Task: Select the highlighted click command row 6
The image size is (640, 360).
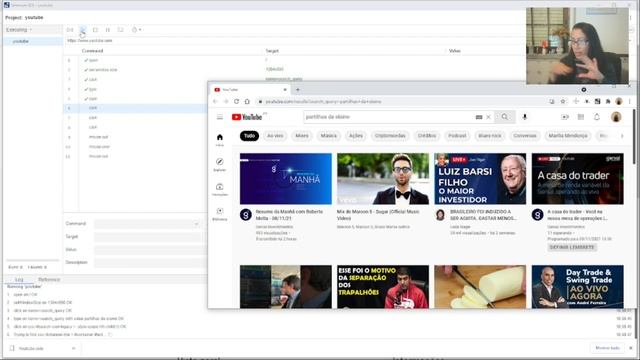Action: point(136,108)
